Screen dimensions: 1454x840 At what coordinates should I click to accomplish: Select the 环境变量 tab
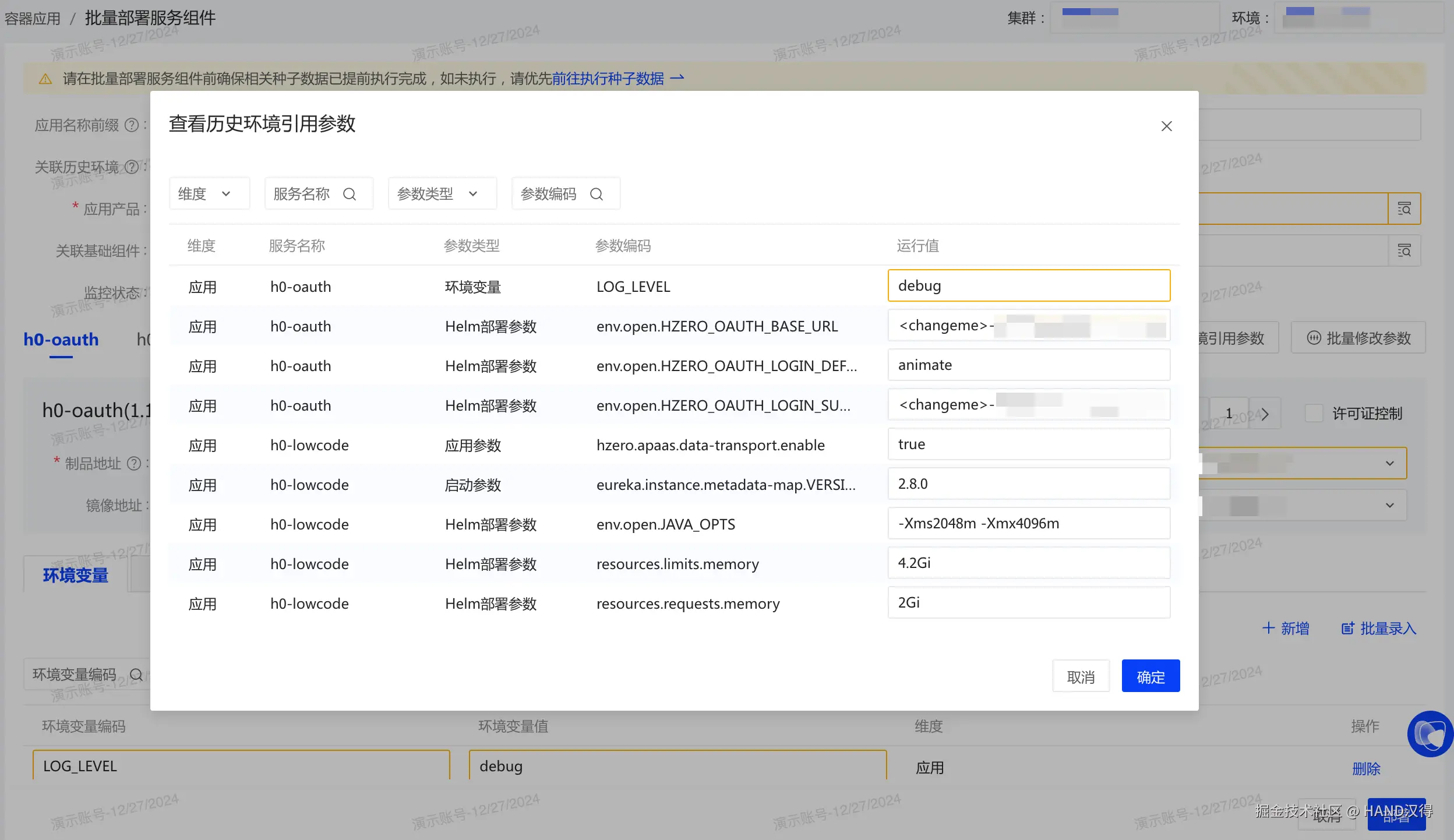(x=76, y=576)
